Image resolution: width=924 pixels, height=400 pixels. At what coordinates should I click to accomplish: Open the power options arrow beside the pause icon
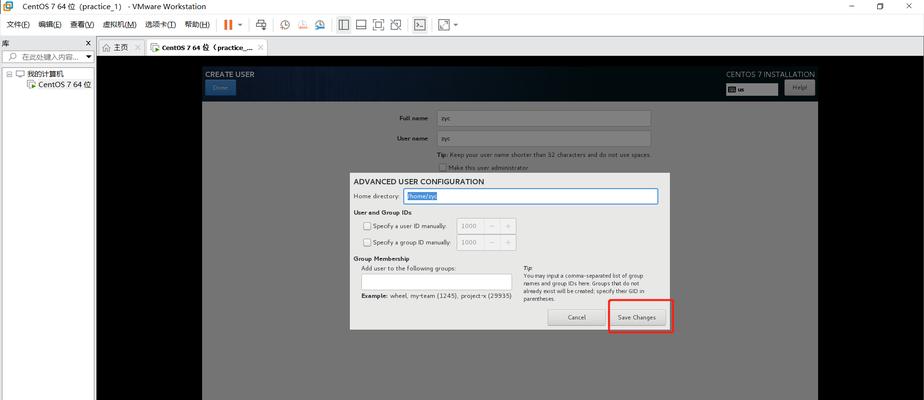coord(240,25)
